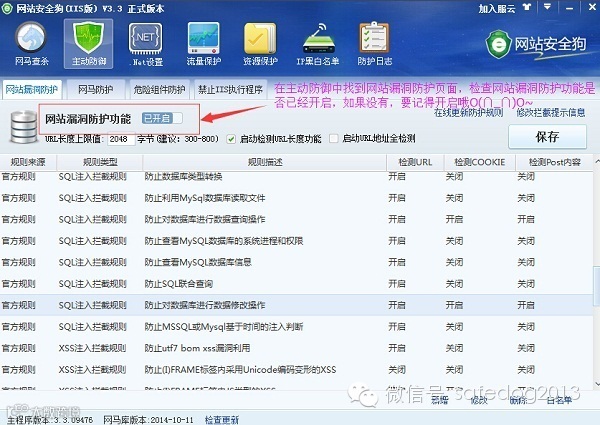
Task: Click the skin shirt icon in title bar
Action: point(528,7)
